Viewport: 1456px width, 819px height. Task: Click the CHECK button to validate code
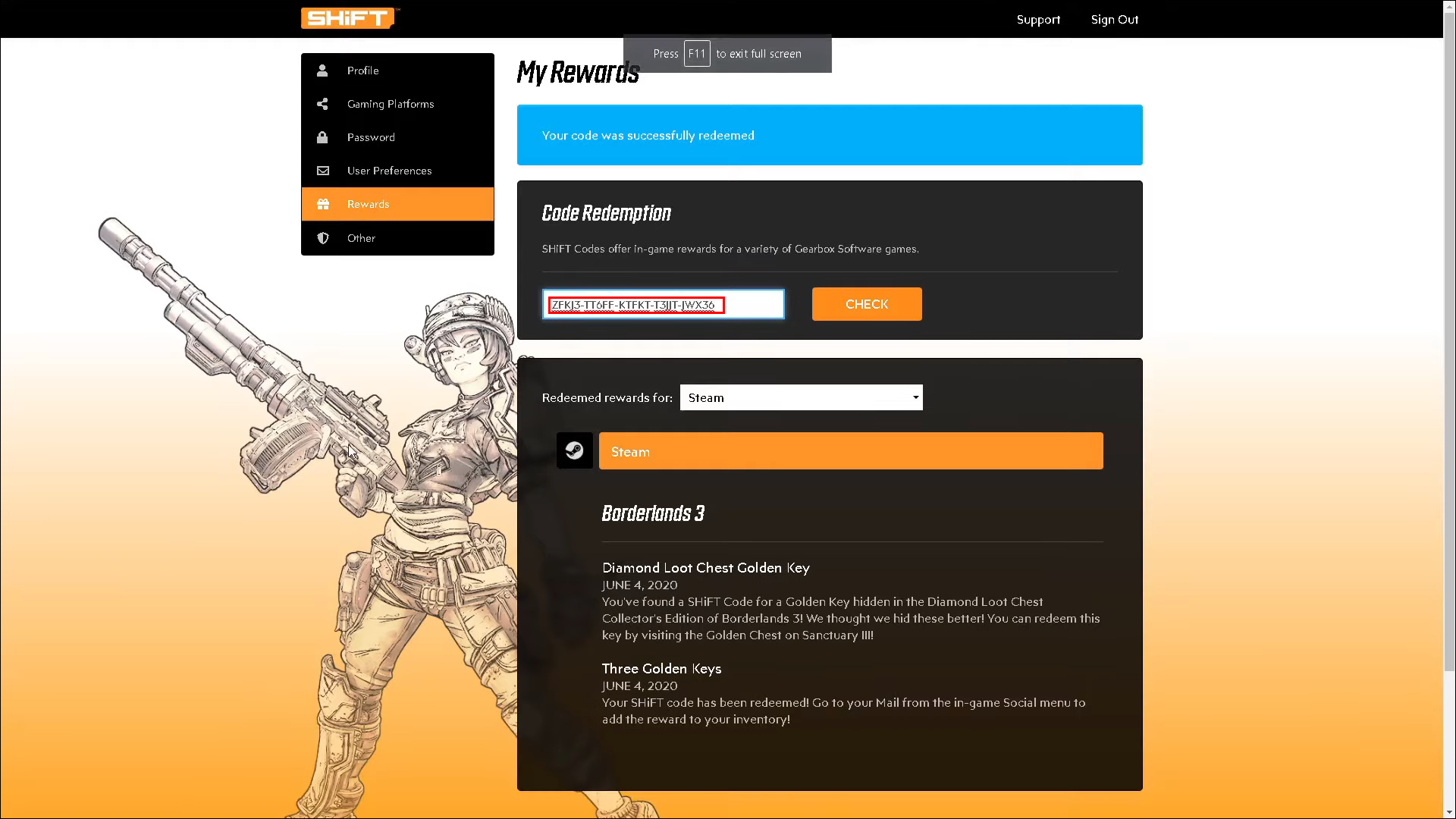tap(866, 304)
